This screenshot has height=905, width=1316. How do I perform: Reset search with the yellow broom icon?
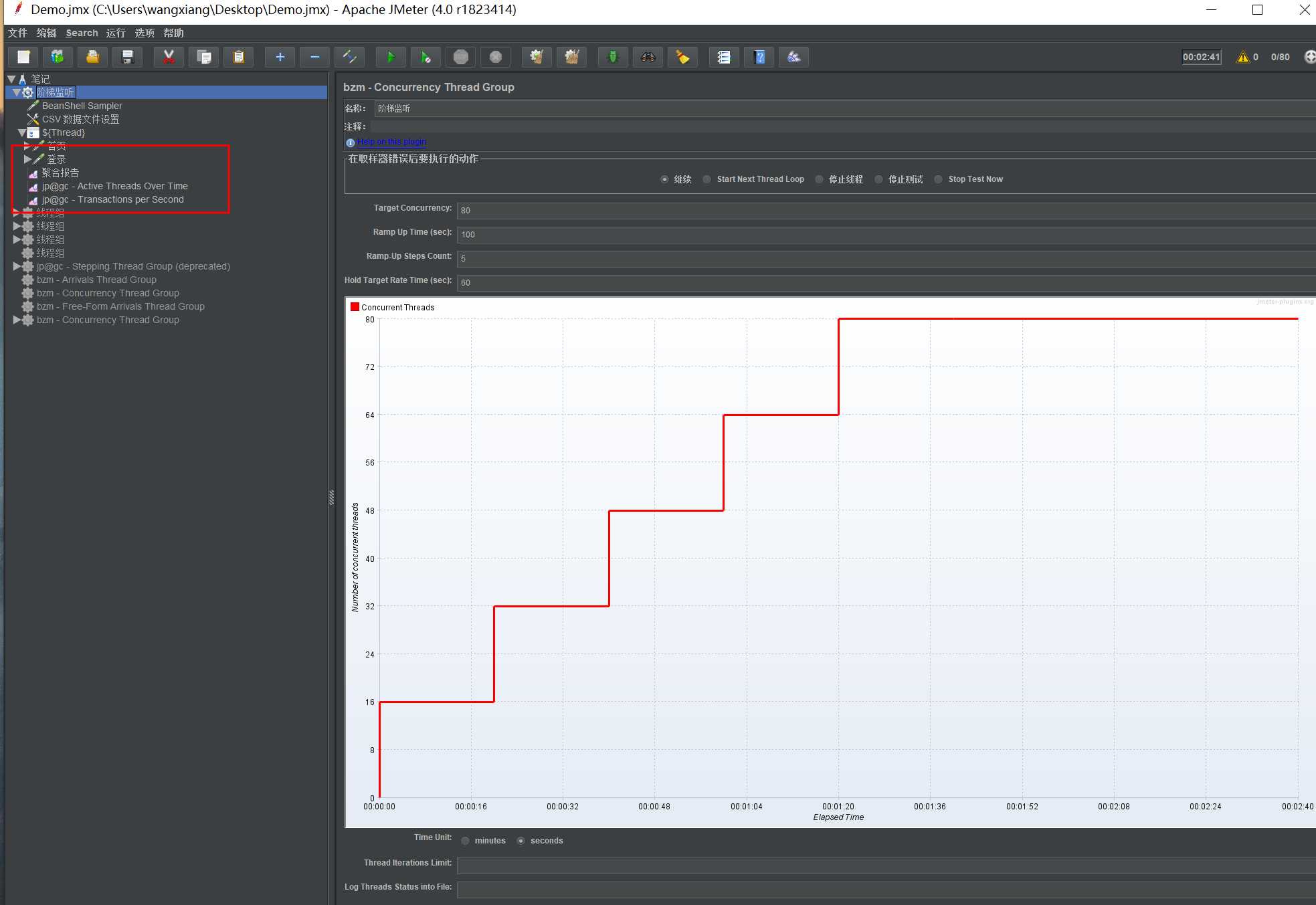tap(682, 57)
